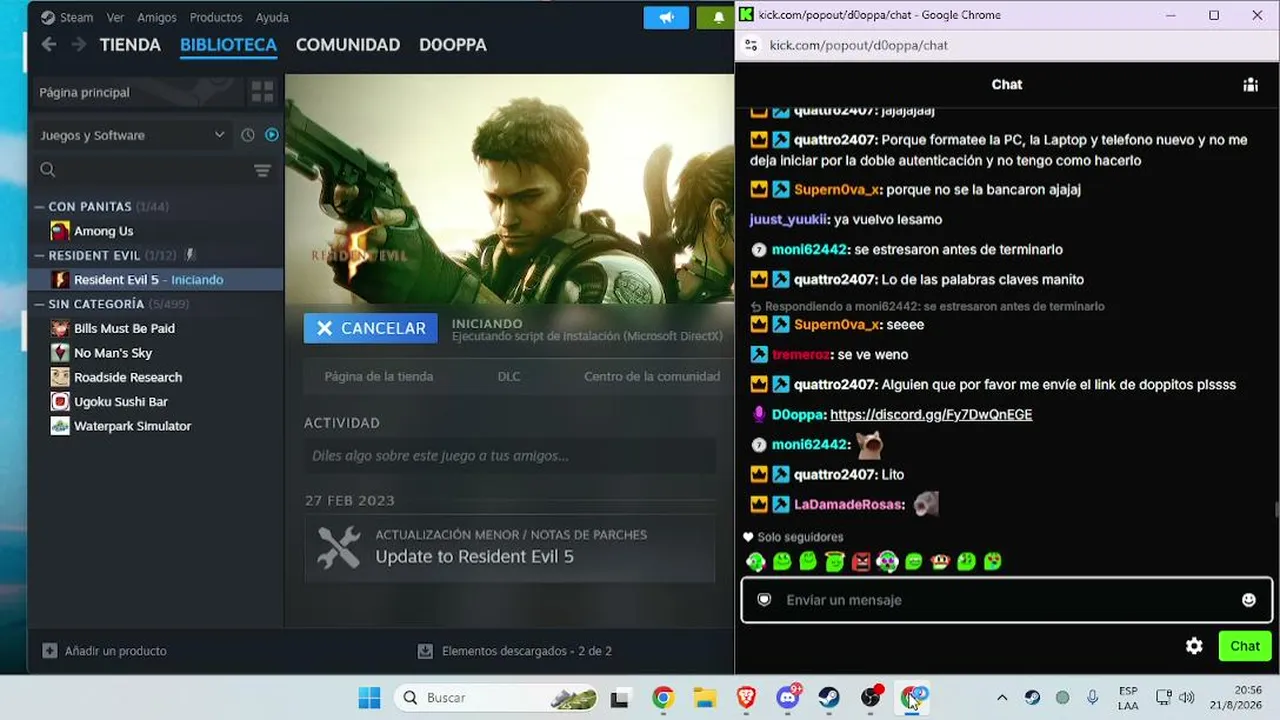
Task: Select Among Us game icon in library
Action: coord(60,231)
